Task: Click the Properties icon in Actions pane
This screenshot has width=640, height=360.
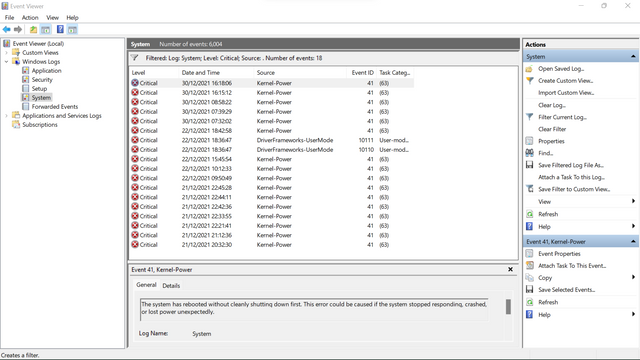Action: (x=529, y=141)
